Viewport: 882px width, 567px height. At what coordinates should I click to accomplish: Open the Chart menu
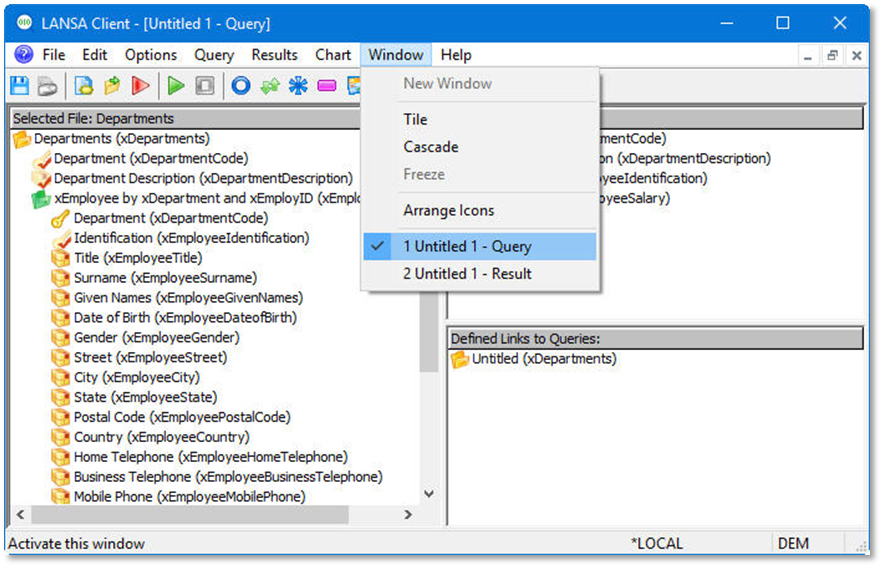pyautogui.click(x=333, y=55)
